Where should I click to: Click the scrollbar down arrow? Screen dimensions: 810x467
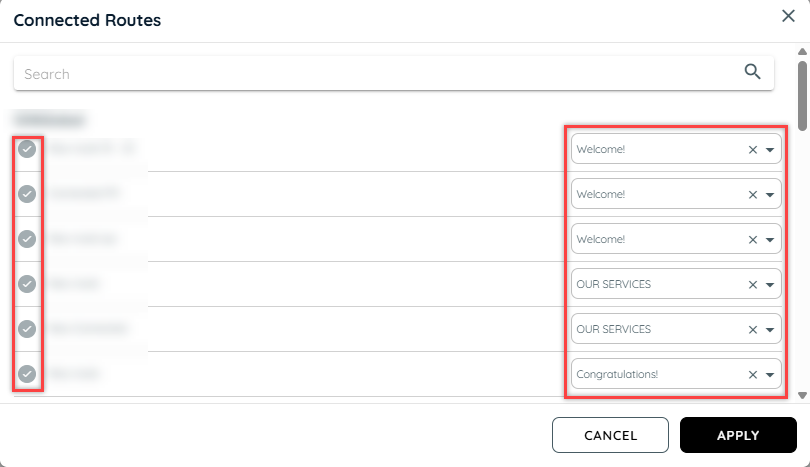pos(802,396)
